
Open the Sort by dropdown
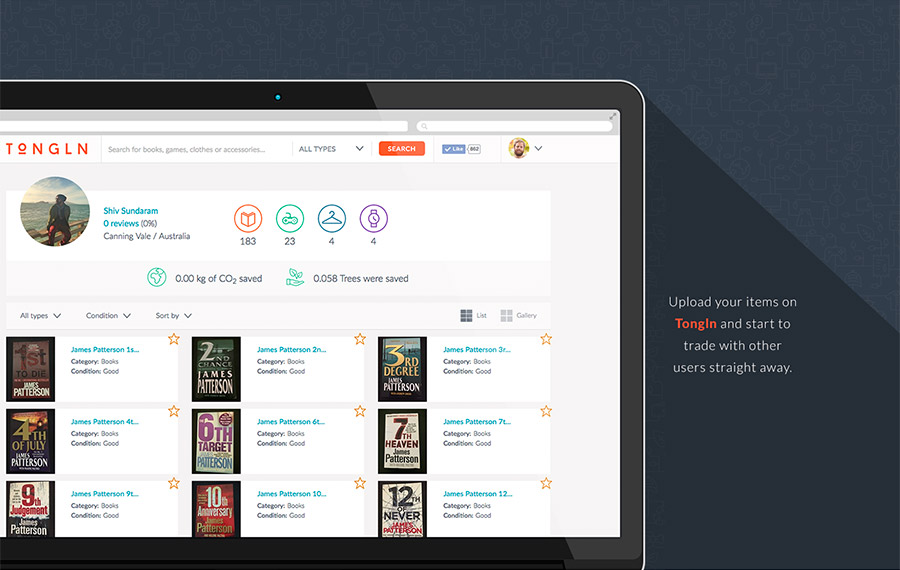click(x=174, y=316)
